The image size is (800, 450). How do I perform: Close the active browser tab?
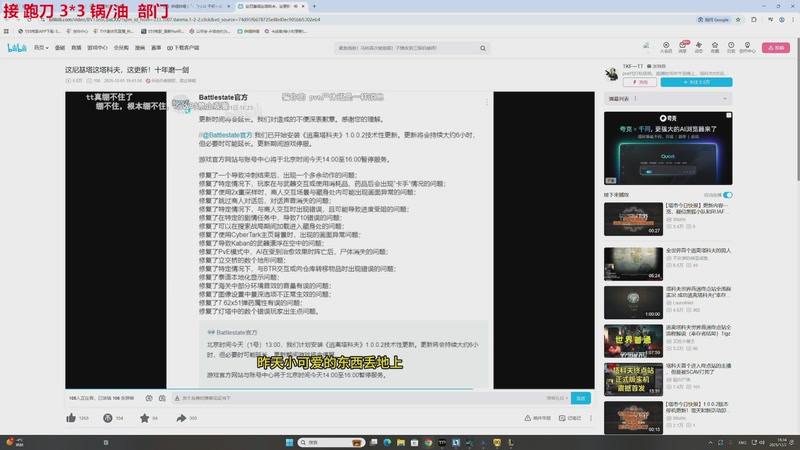(303, 6)
